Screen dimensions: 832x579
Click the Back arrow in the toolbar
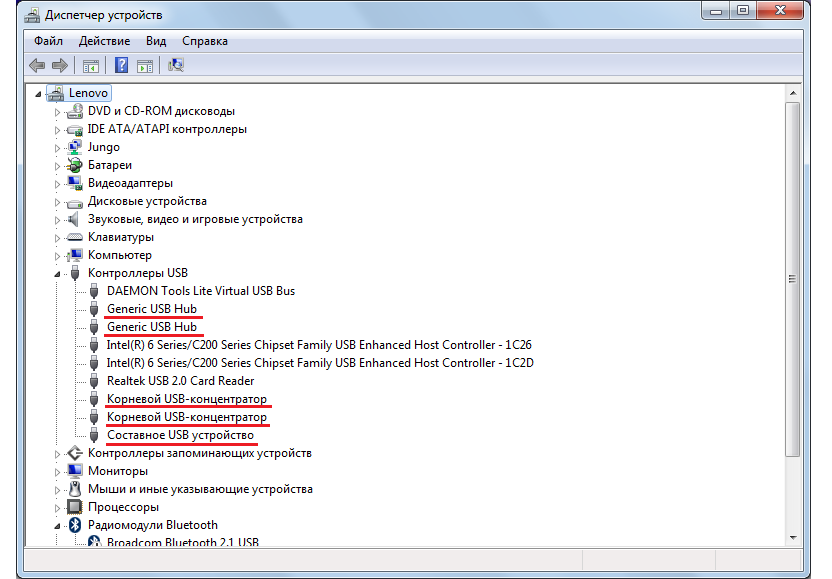[37, 66]
